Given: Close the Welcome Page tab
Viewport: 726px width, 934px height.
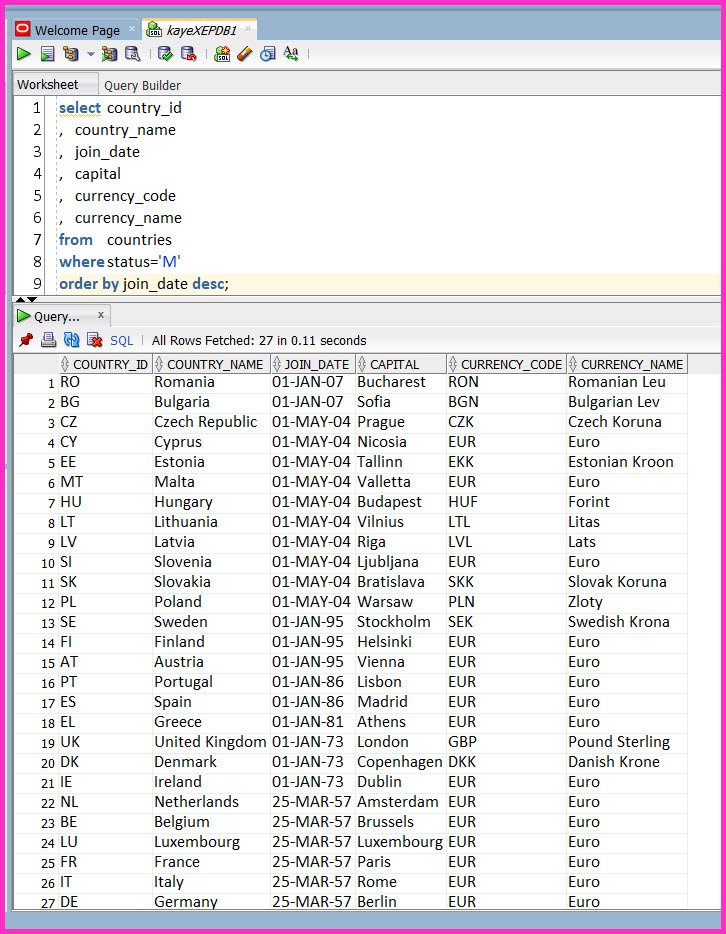Looking at the screenshot, I should click(132, 28).
